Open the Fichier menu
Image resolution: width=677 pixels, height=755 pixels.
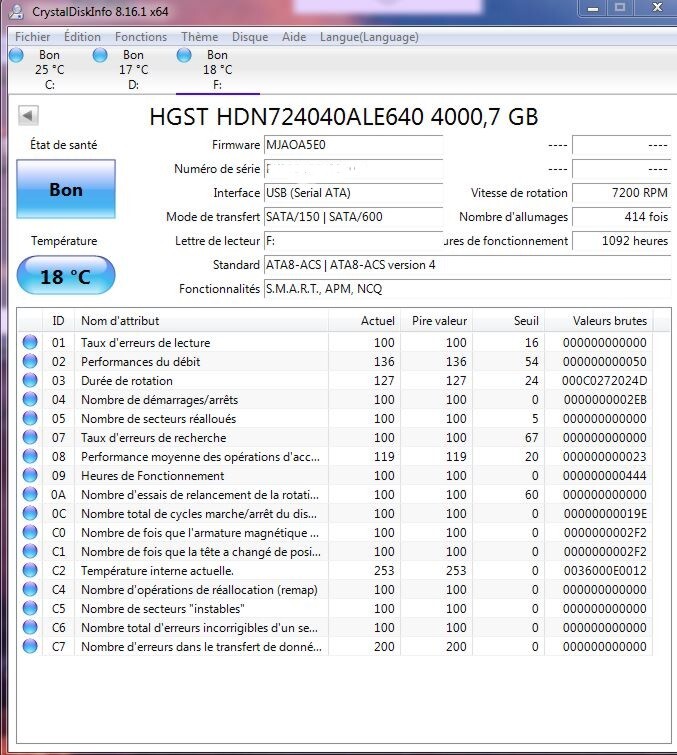point(33,37)
